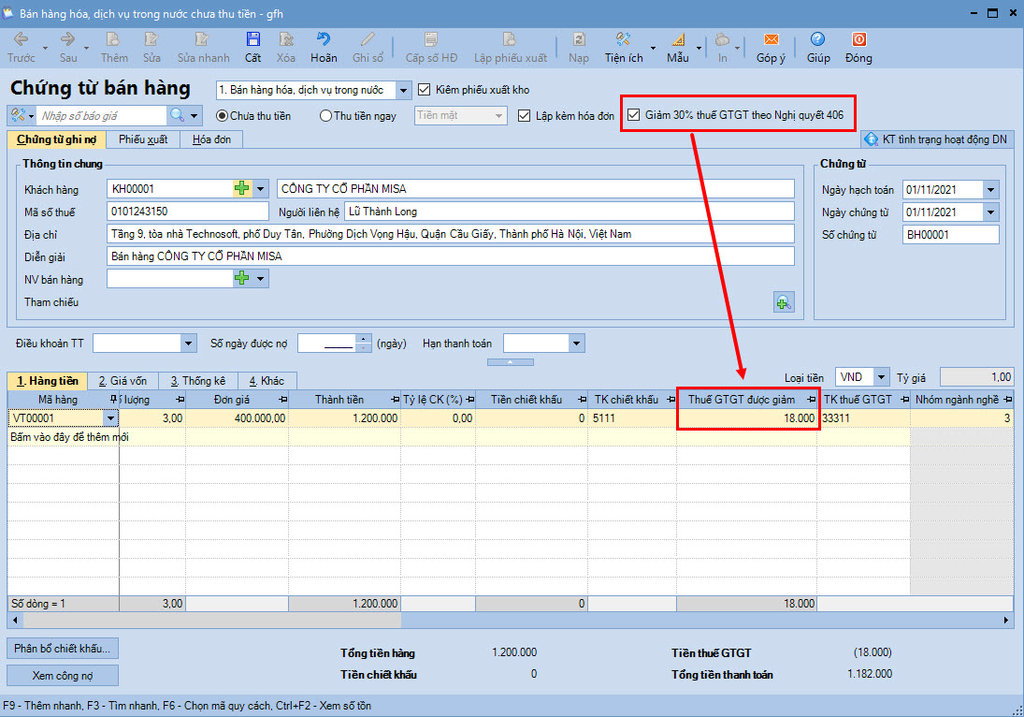Open the Tiền mặt payment dropdown

coord(499,116)
